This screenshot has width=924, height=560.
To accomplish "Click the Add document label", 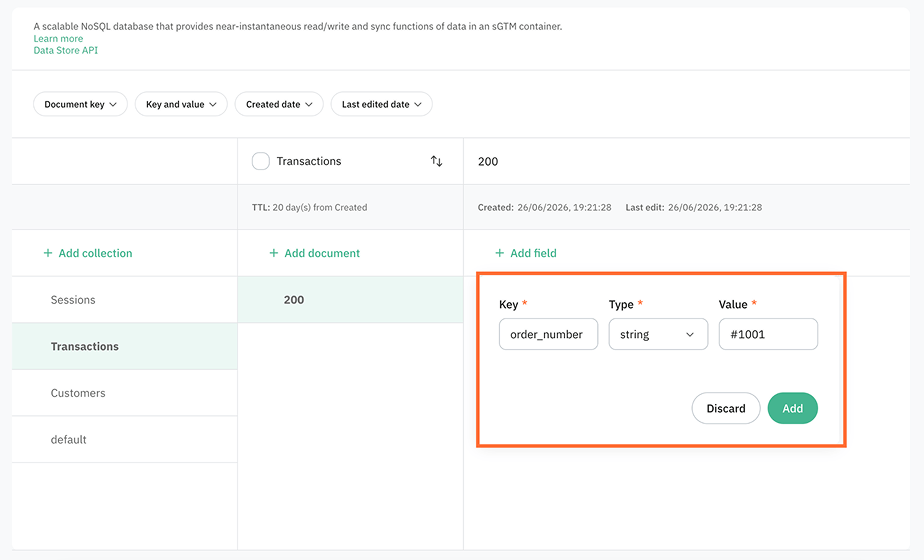I will point(322,253).
